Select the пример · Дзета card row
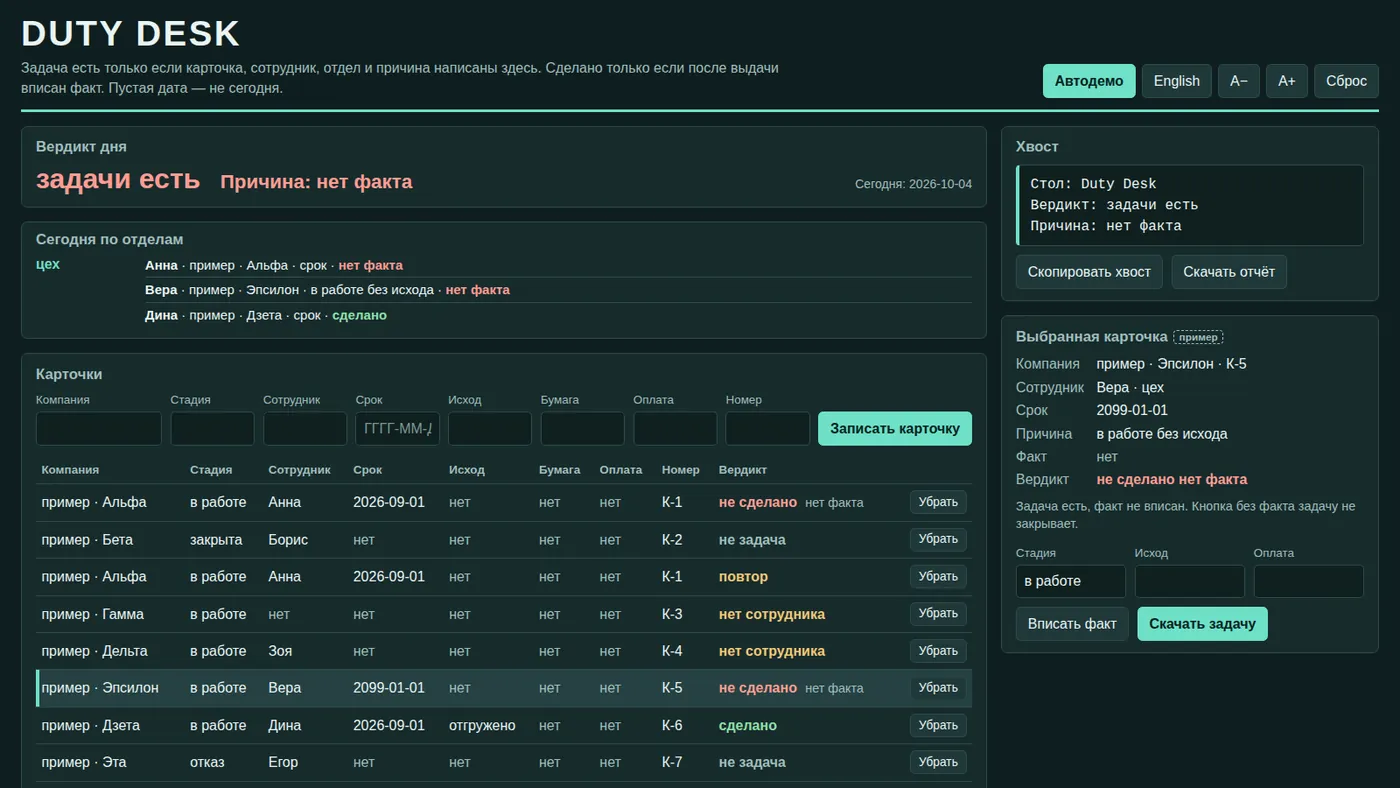Image resolution: width=1400 pixels, height=788 pixels. 504,725
